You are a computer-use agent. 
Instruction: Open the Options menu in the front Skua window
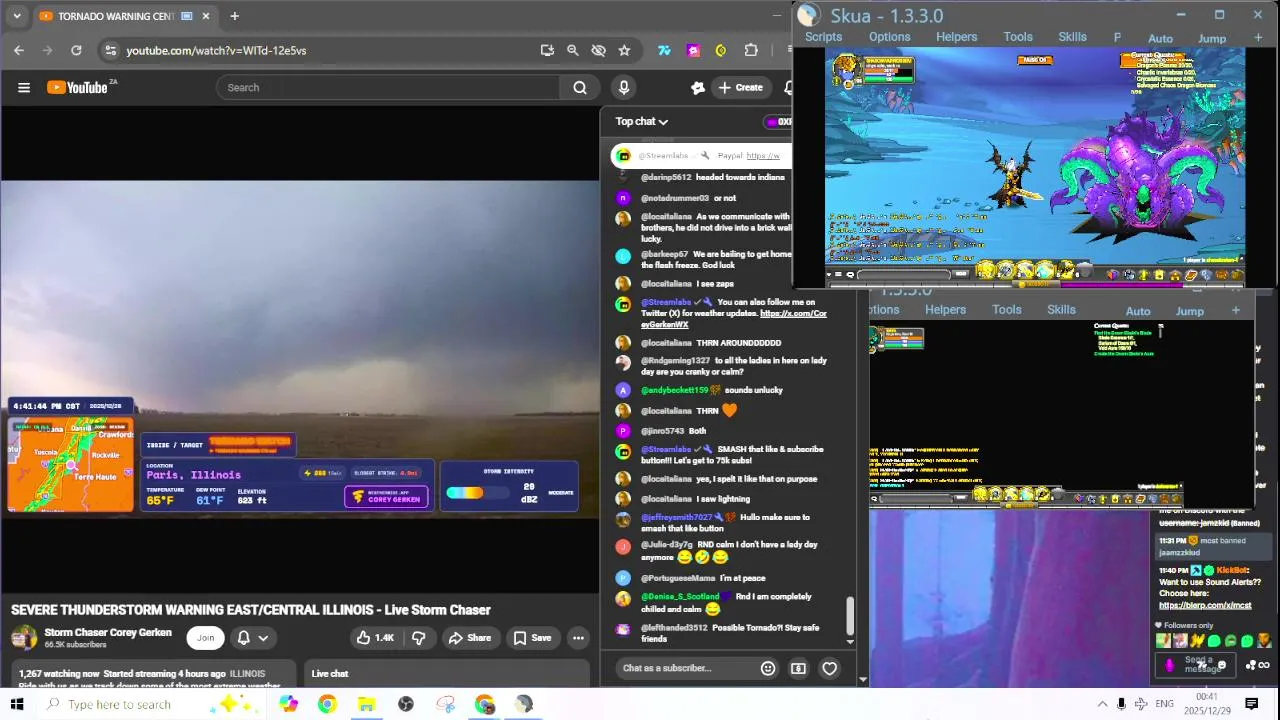[889, 37]
